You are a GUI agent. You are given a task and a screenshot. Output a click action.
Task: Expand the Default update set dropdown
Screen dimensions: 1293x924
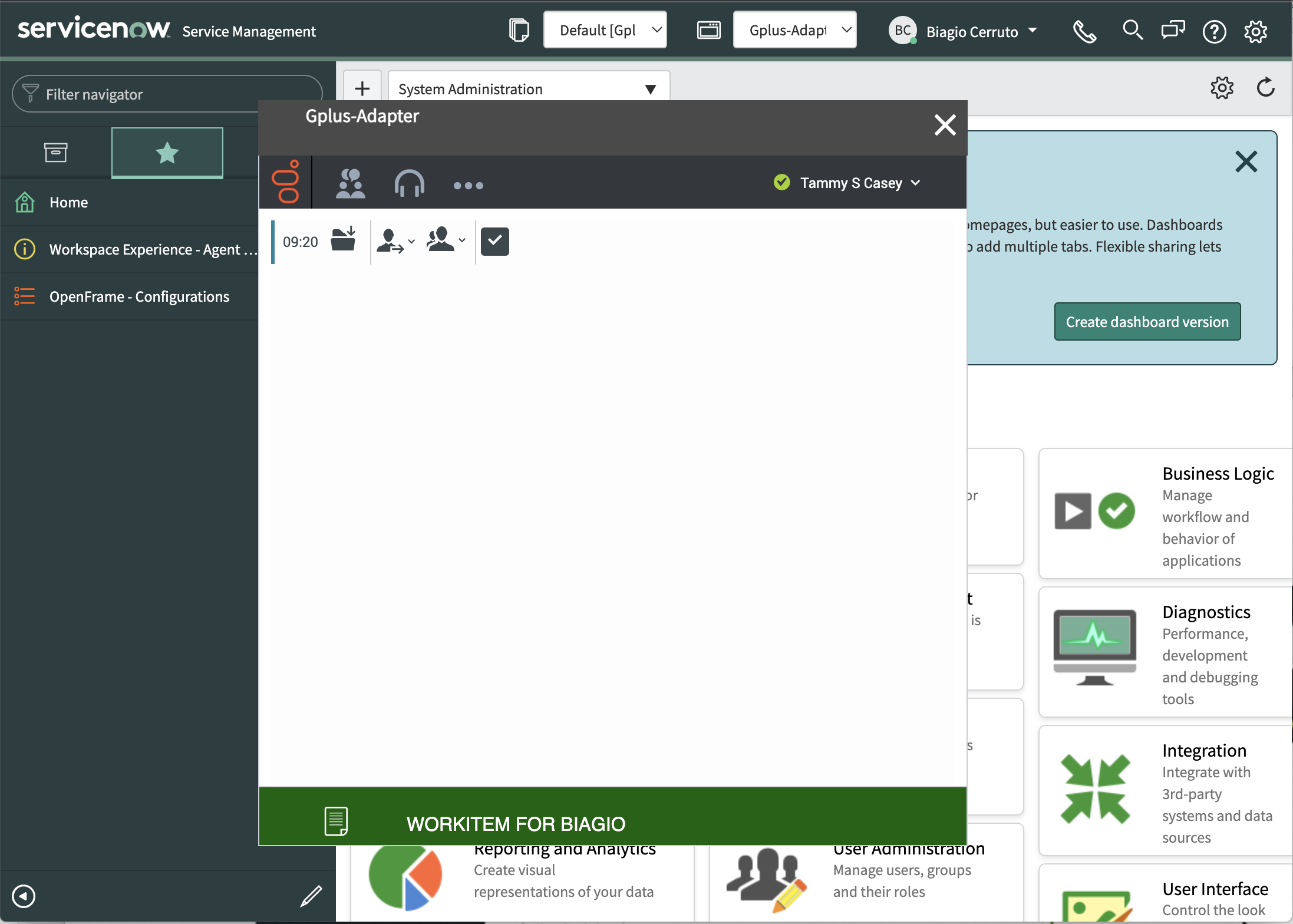click(605, 30)
